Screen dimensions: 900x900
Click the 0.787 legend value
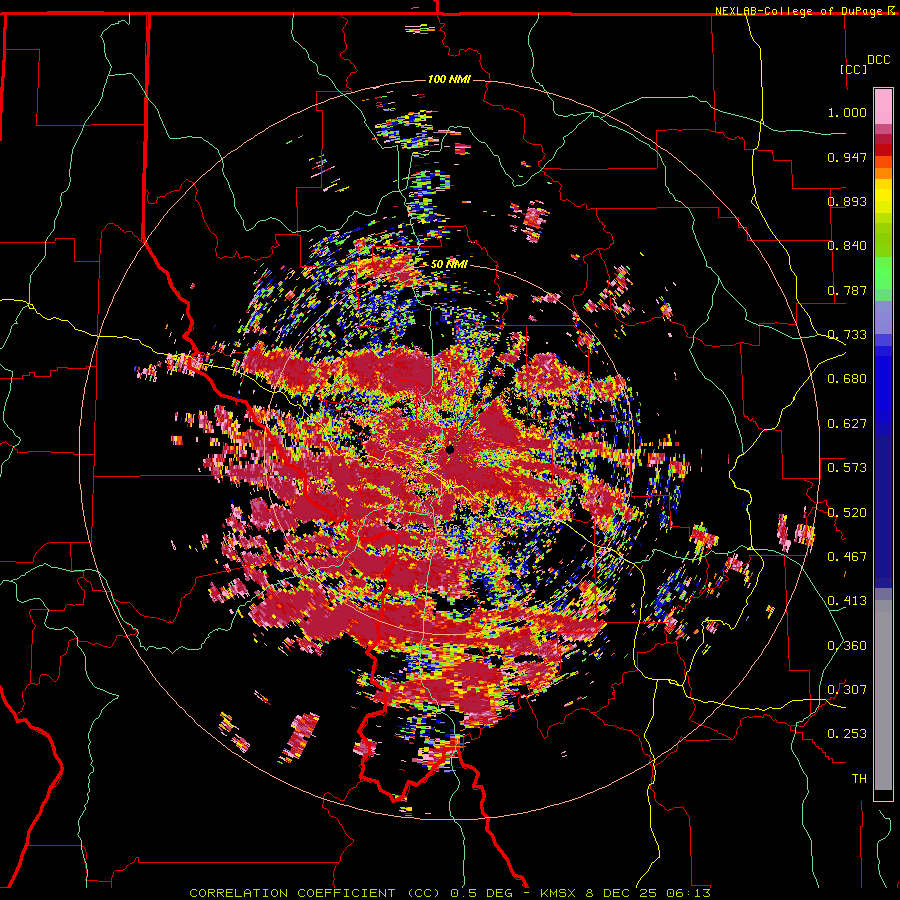pos(847,290)
